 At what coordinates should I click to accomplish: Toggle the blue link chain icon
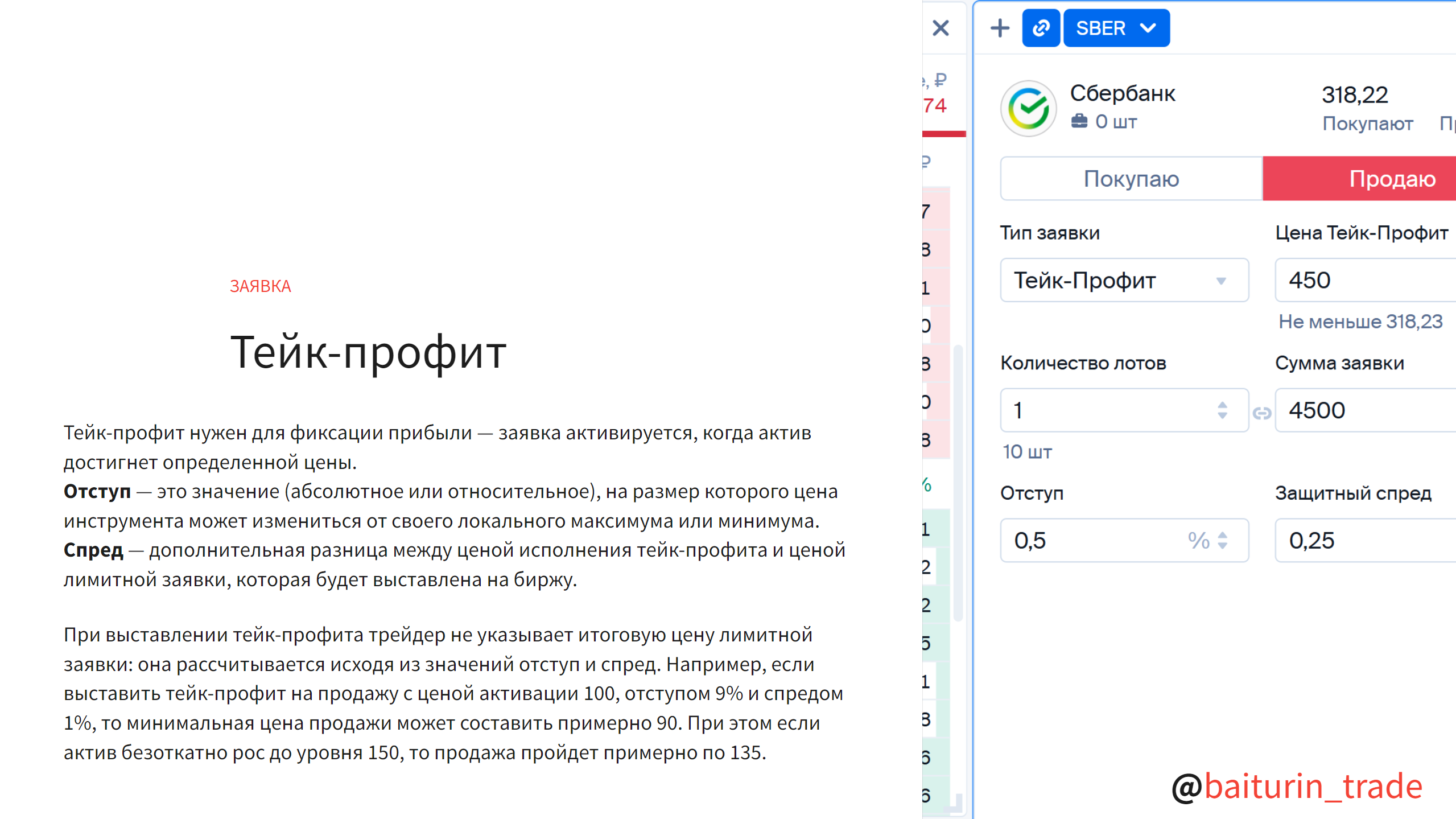click(x=1041, y=28)
